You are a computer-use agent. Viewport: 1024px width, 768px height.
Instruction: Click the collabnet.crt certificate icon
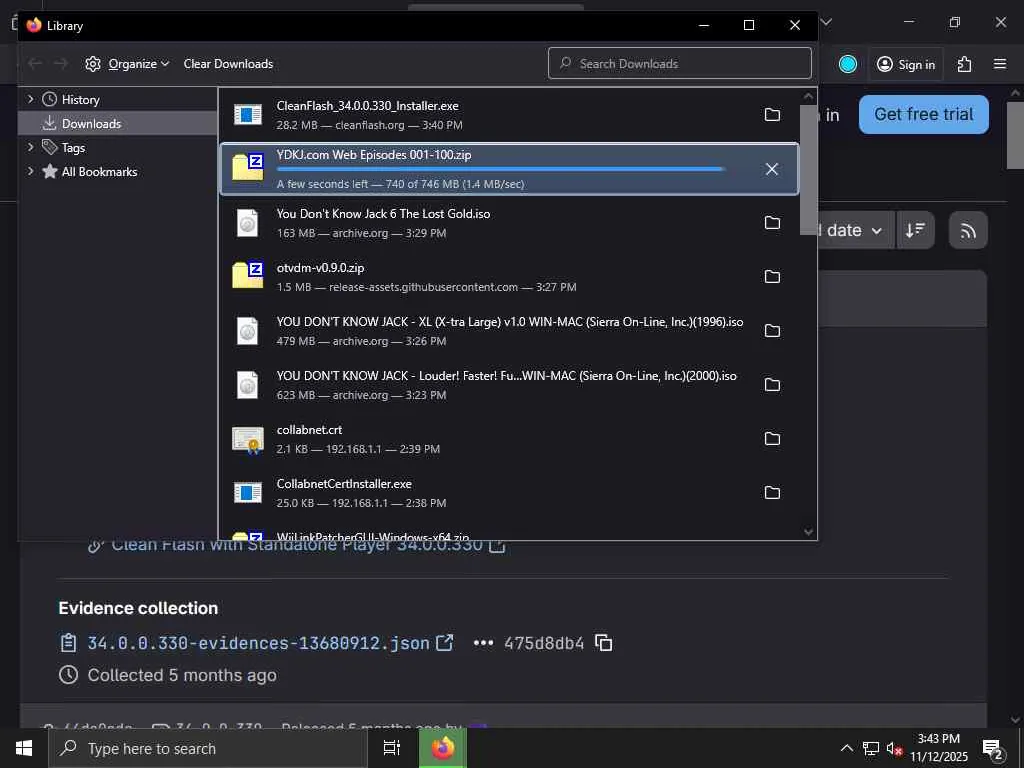pos(248,440)
